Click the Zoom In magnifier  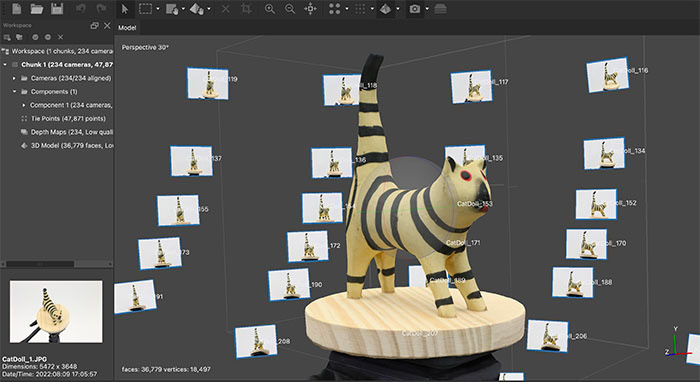pyautogui.click(x=270, y=9)
